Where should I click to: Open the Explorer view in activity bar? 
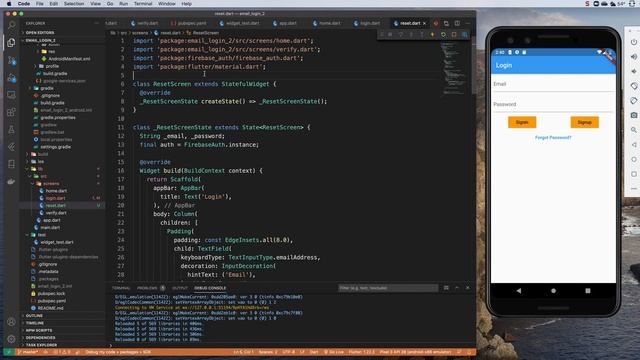(x=11, y=42)
